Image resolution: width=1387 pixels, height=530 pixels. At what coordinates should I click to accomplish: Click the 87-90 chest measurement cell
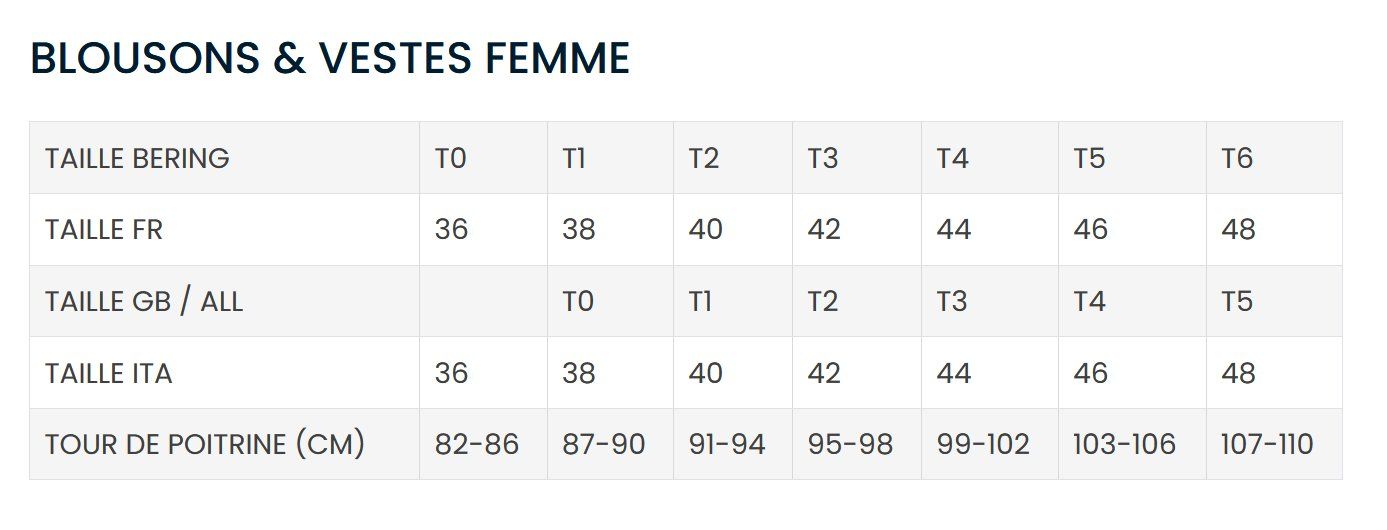tap(604, 444)
